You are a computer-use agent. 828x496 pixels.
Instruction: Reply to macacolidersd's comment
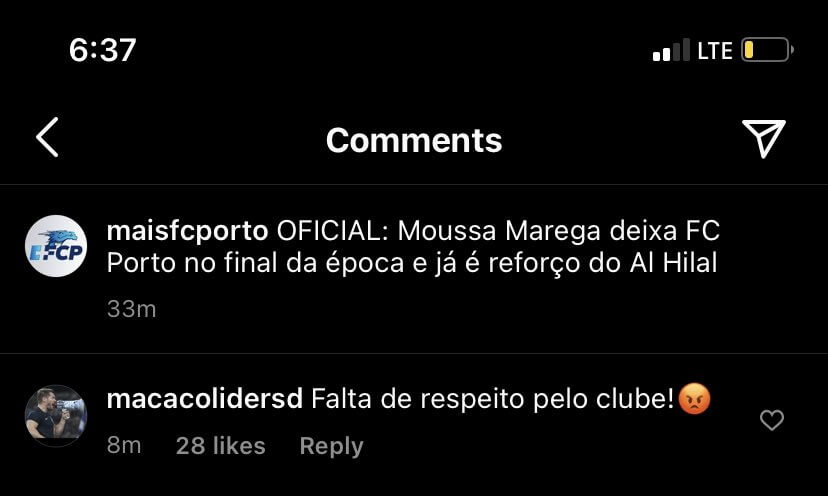(x=331, y=446)
